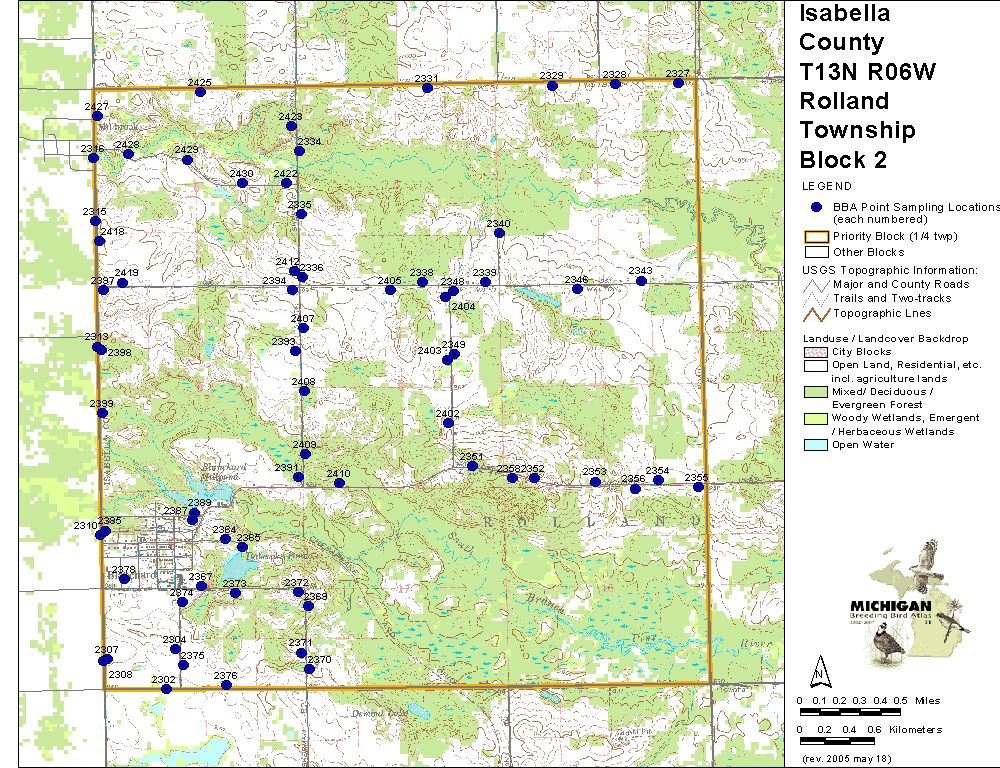Select sampling point 2430
Viewport: 1000px width, 768px height.
[x=242, y=183]
